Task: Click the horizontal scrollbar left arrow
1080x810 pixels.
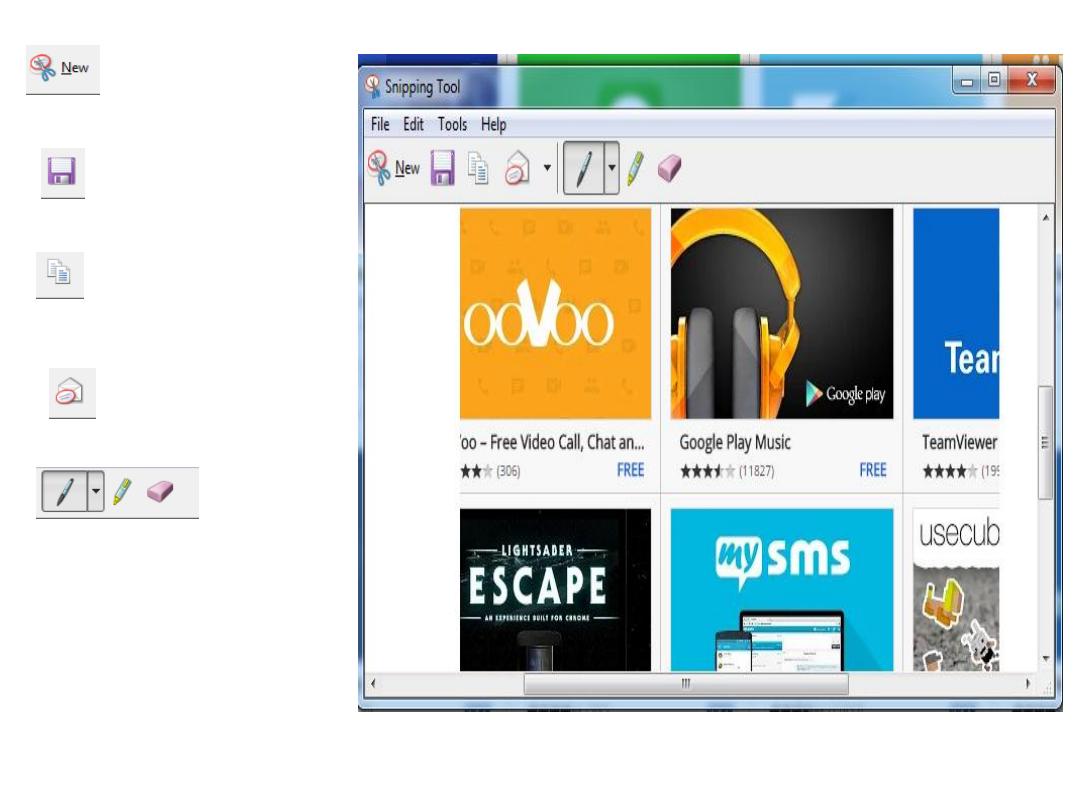Action: click(x=374, y=683)
